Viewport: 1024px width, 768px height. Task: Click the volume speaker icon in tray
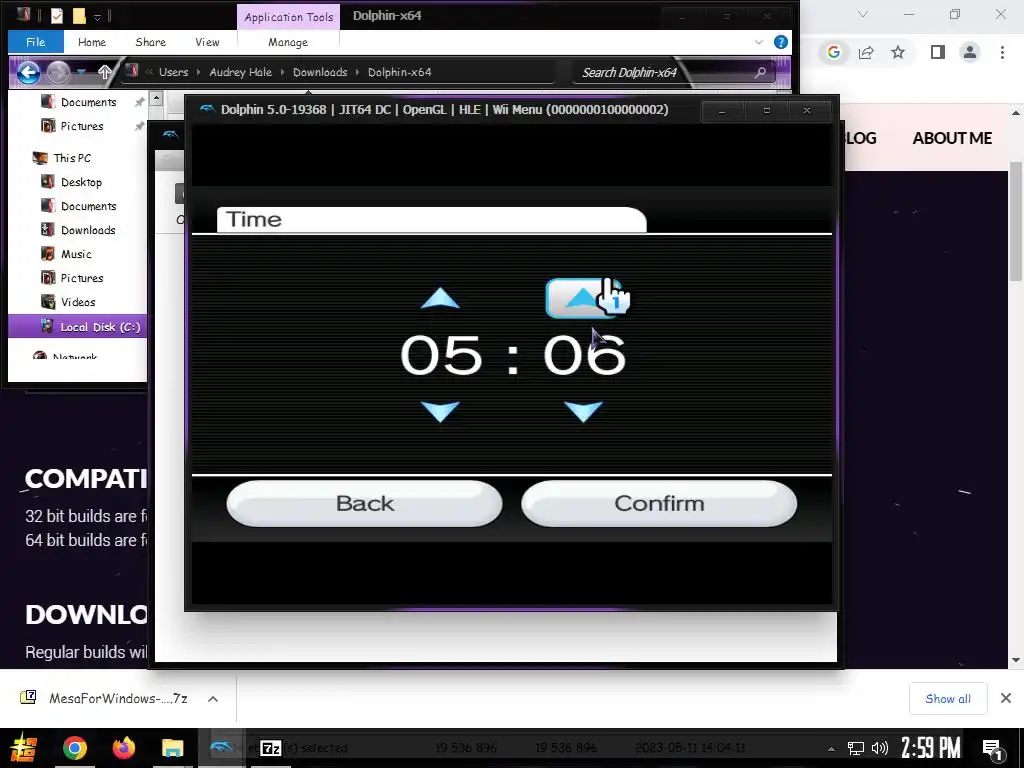880,748
